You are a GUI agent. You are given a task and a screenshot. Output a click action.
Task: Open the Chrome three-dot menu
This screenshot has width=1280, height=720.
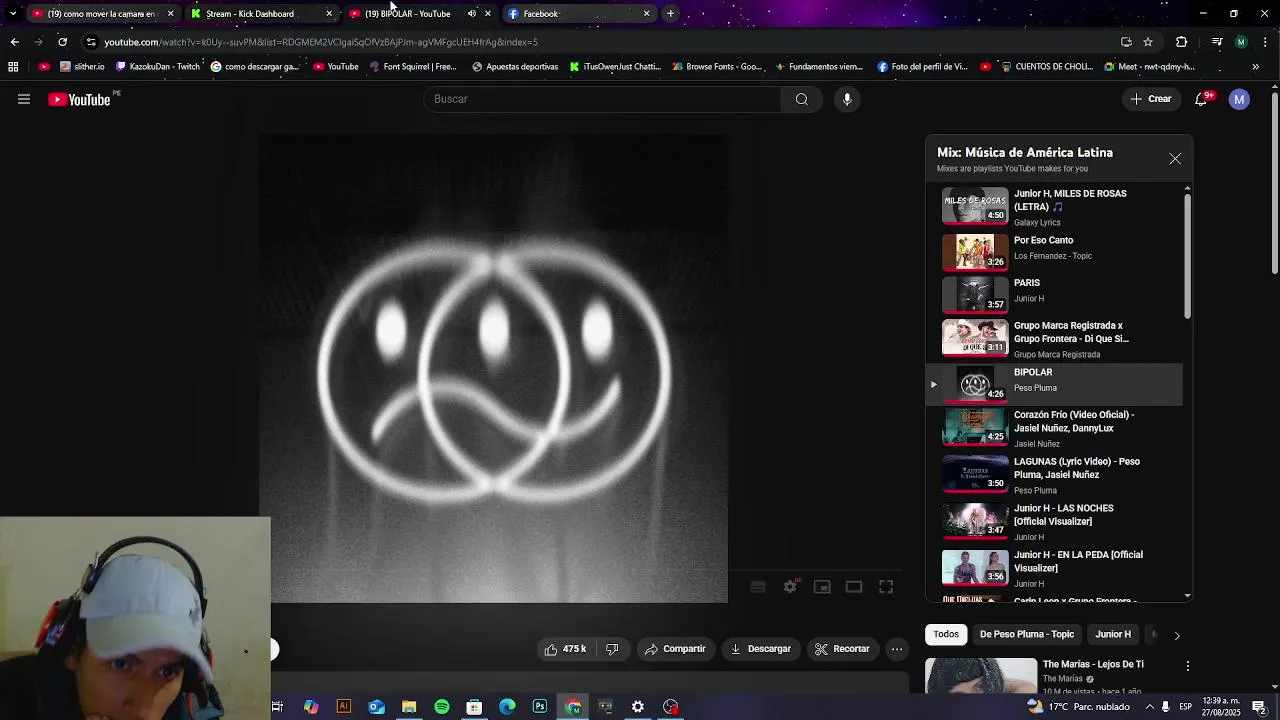click(1265, 42)
